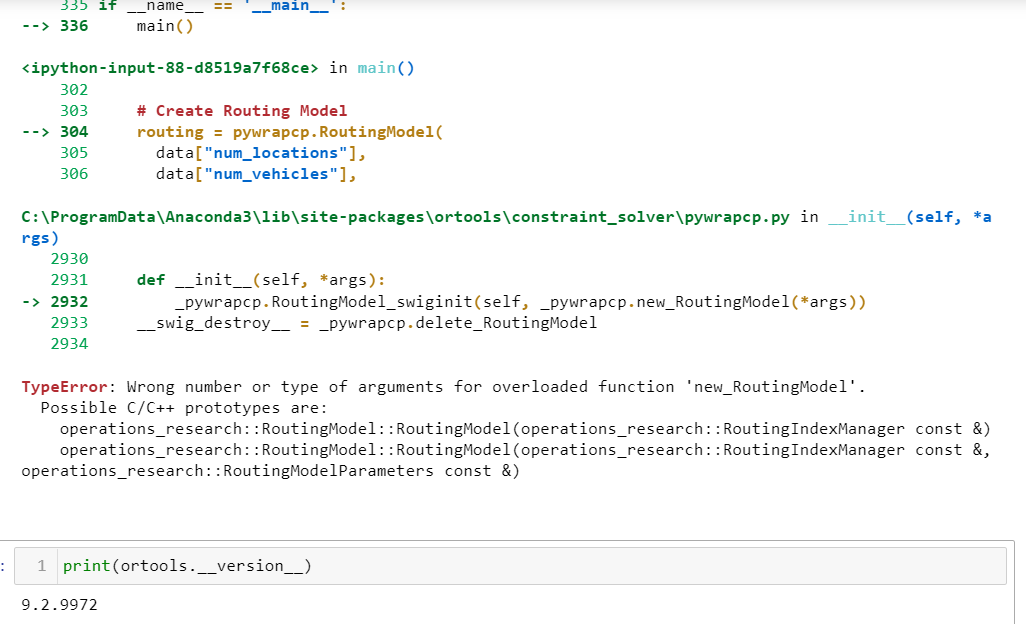The image size is (1026, 624).
Task: Click line number 1 in the code cell gutter
Action: click(x=41, y=566)
